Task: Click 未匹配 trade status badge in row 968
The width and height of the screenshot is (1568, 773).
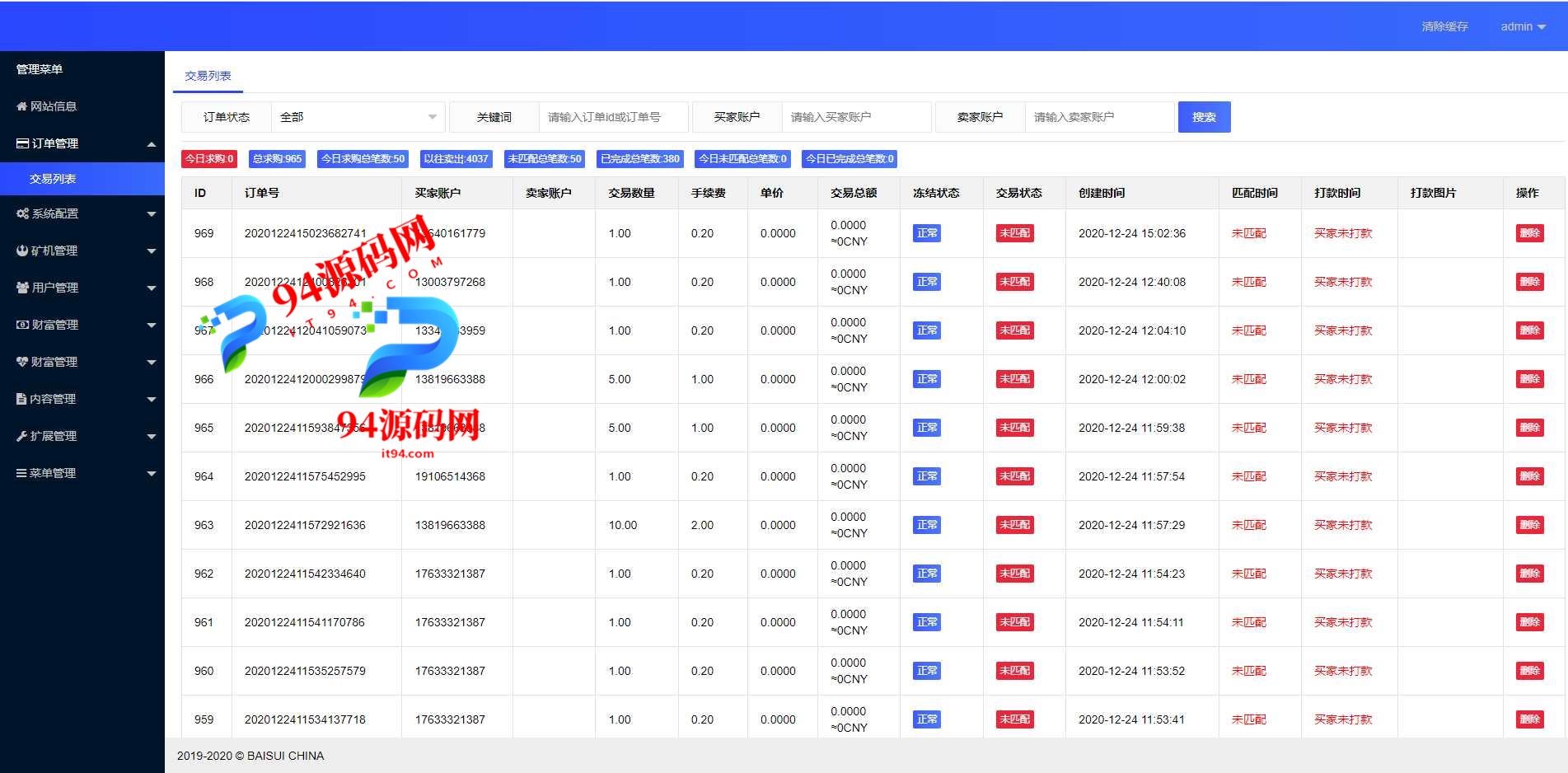Action: pos(1014,282)
